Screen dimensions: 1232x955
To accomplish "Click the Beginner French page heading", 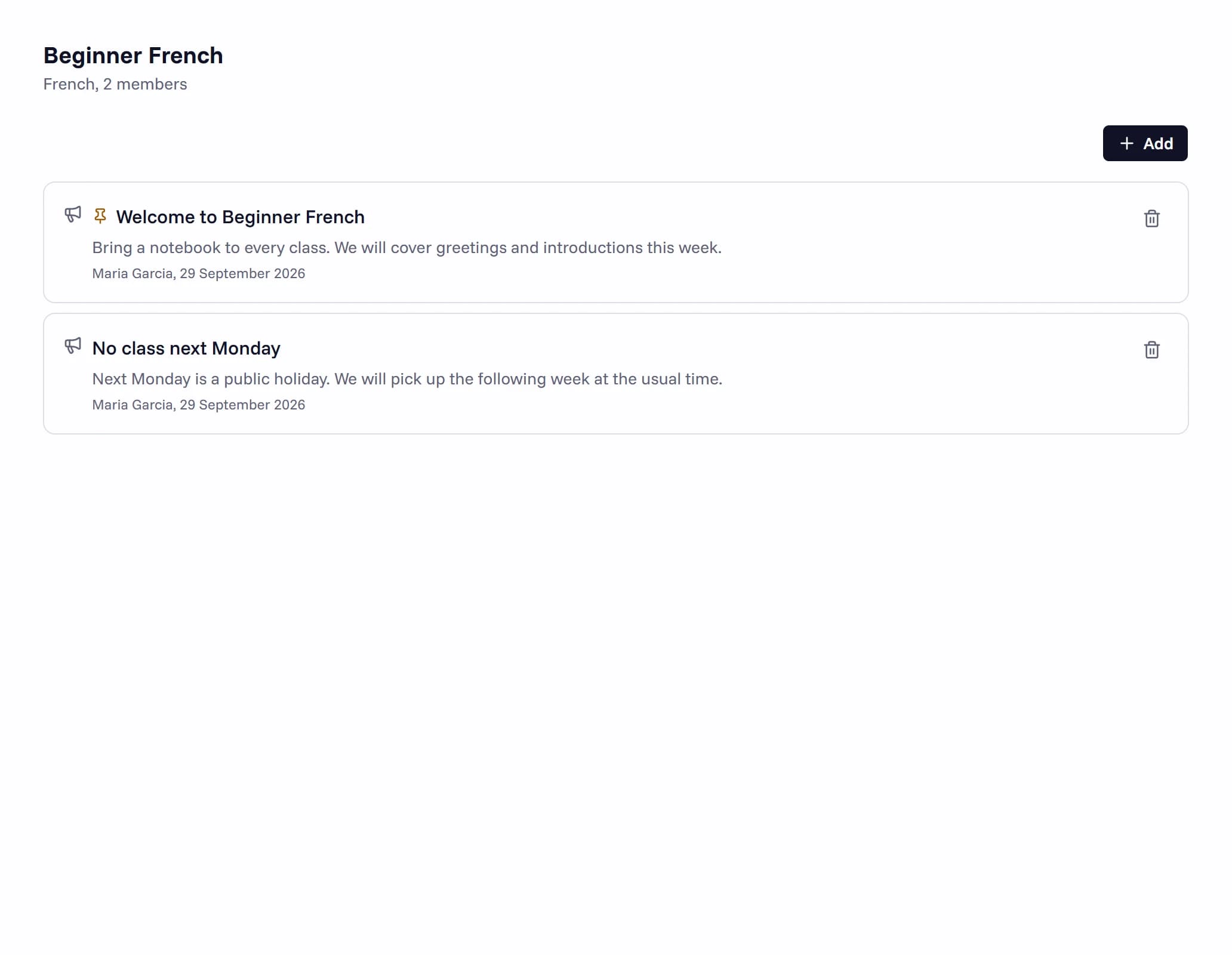I will 133,56.
